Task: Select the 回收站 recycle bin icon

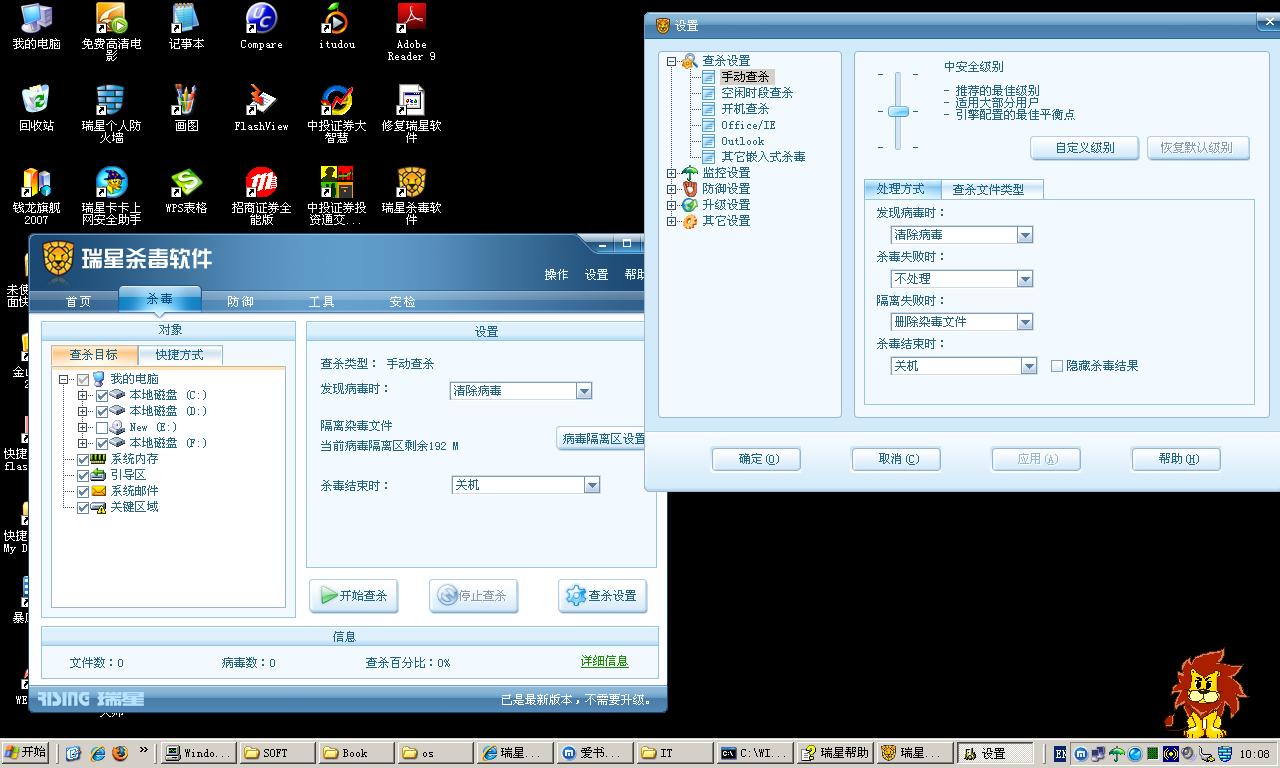Action: coord(36,108)
